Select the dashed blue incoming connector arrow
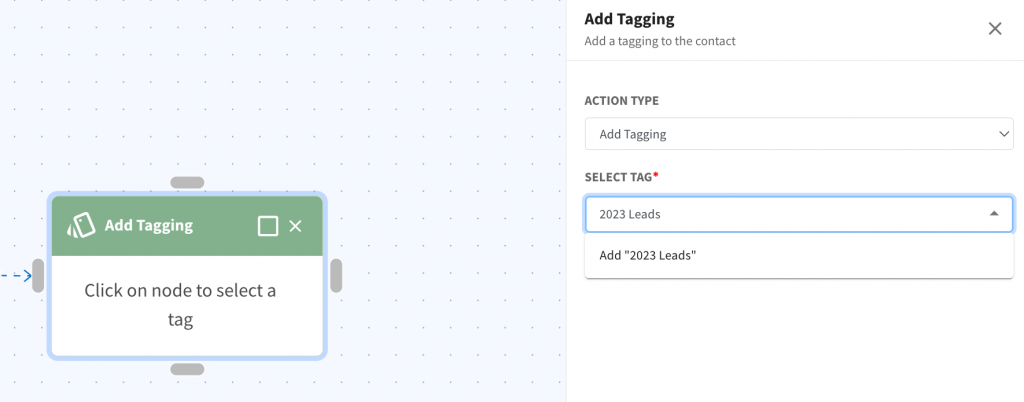The image size is (1024, 402). 16,276
